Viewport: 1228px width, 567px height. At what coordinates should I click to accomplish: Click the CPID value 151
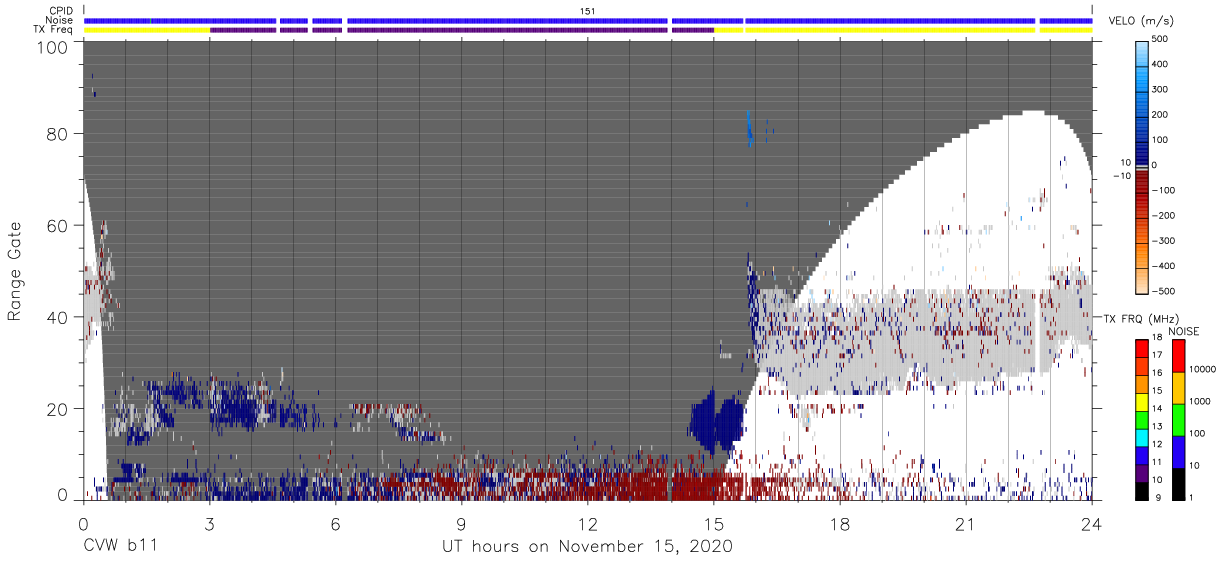tap(587, 11)
